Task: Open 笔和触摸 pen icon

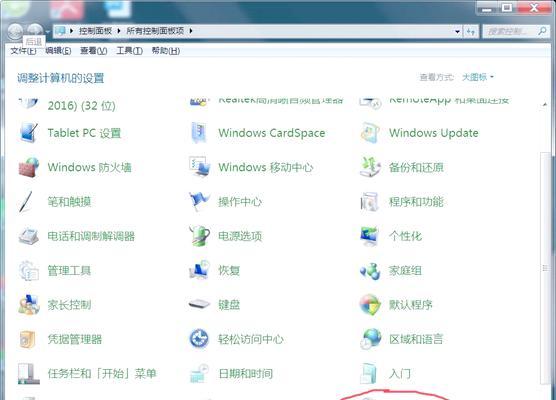Action: tap(26, 201)
